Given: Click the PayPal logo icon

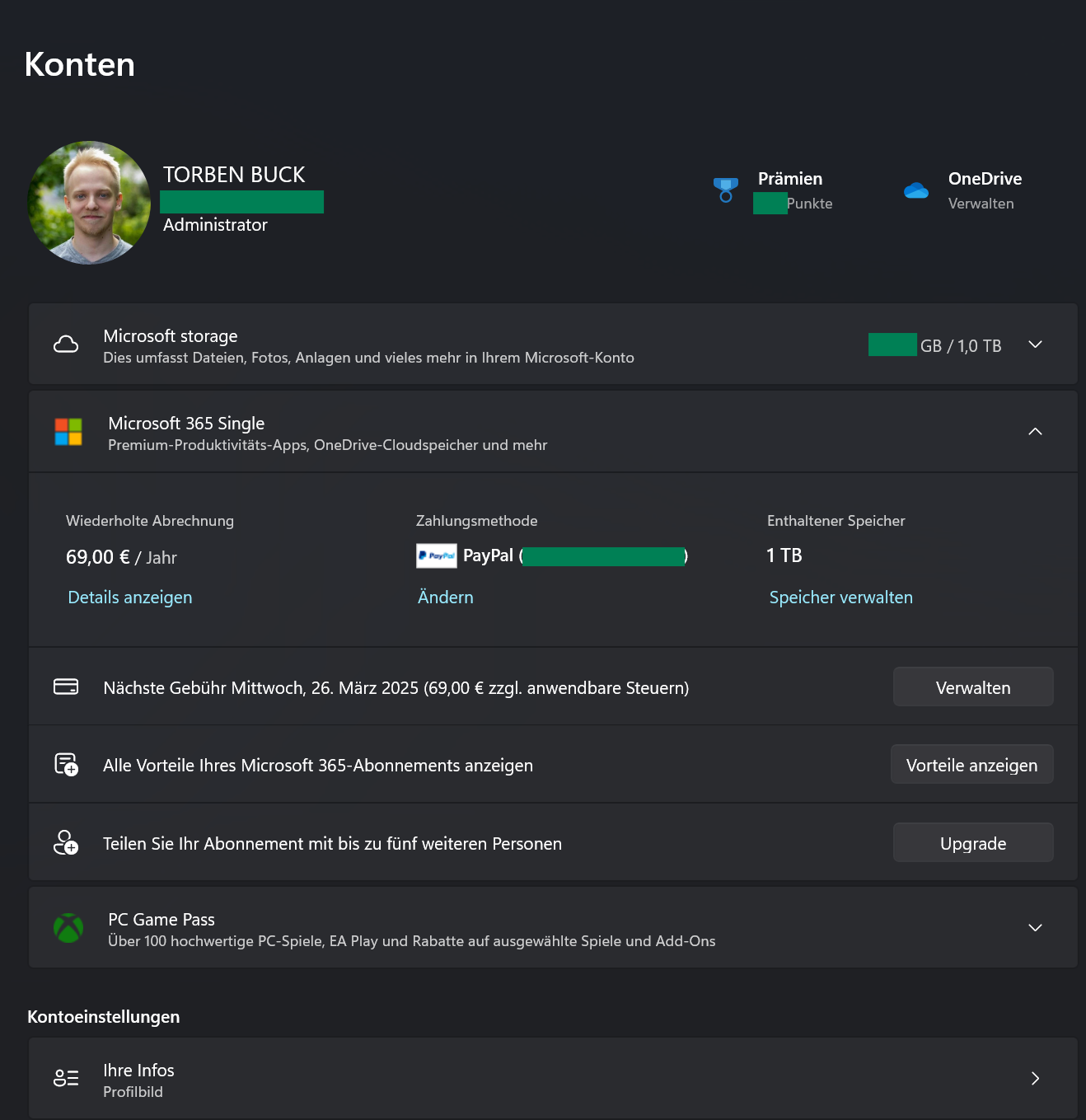Looking at the screenshot, I should point(437,555).
